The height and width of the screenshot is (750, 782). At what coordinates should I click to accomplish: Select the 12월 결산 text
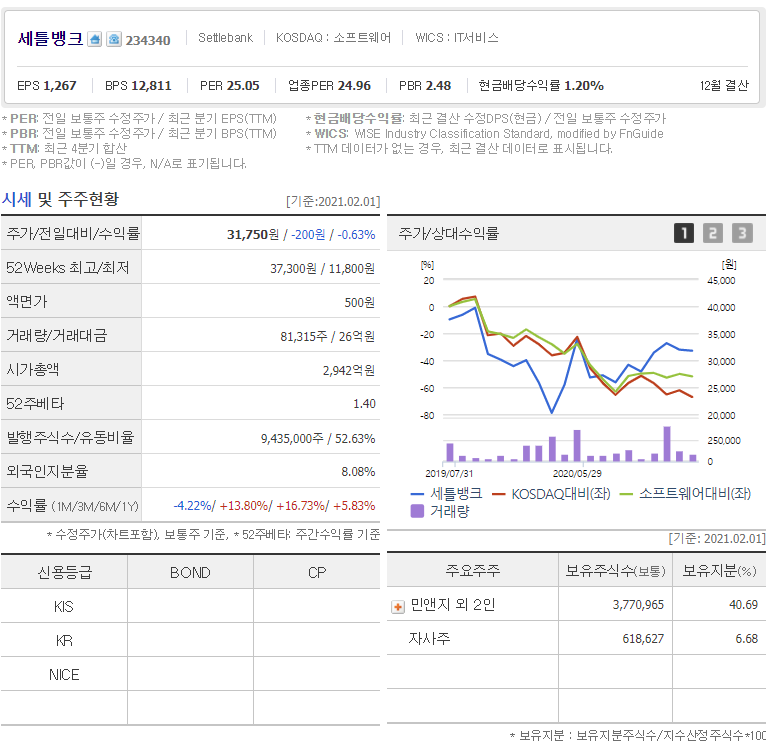[724, 86]
